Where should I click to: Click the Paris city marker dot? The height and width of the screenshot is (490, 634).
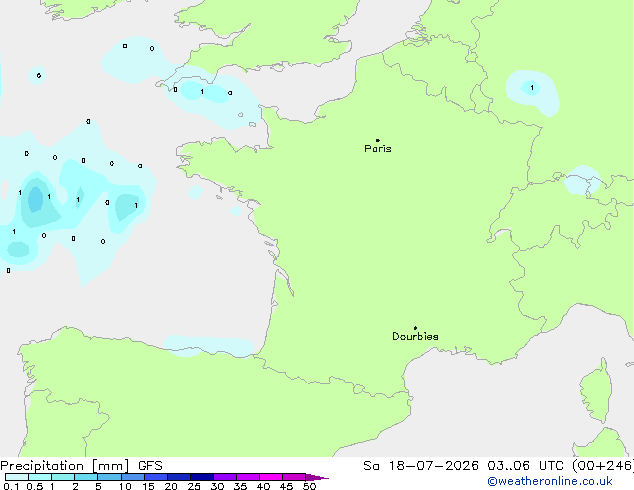coord(378,140)
